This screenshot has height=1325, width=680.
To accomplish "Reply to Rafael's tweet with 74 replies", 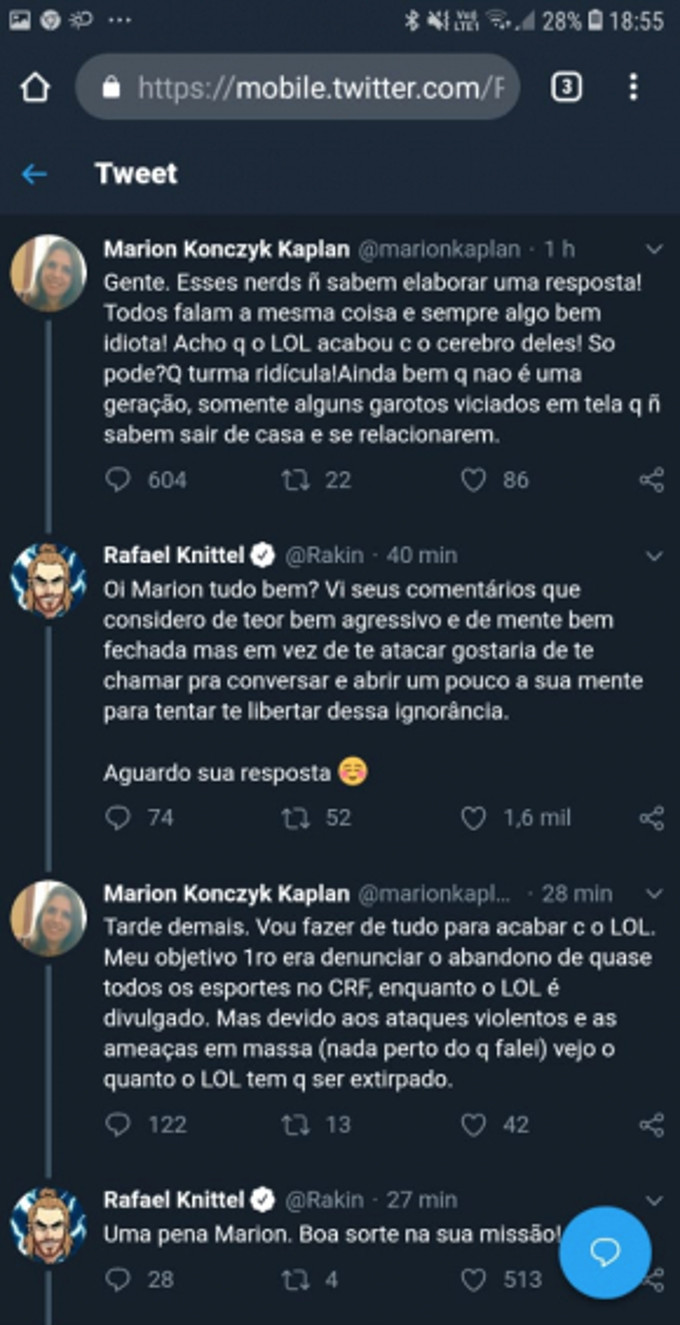I will tap(118, 818).
